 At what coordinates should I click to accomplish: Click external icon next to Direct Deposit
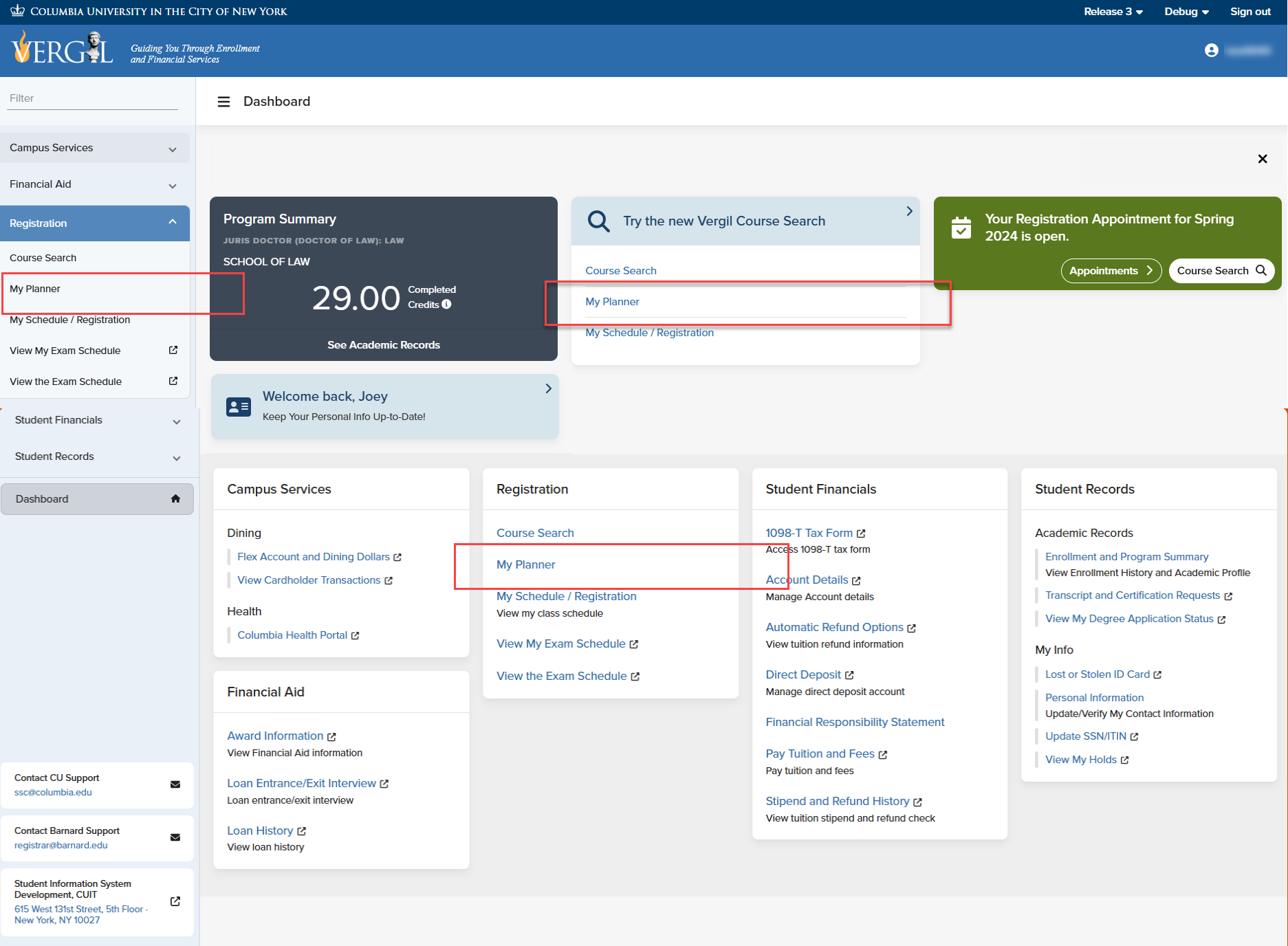coord(849,675)
